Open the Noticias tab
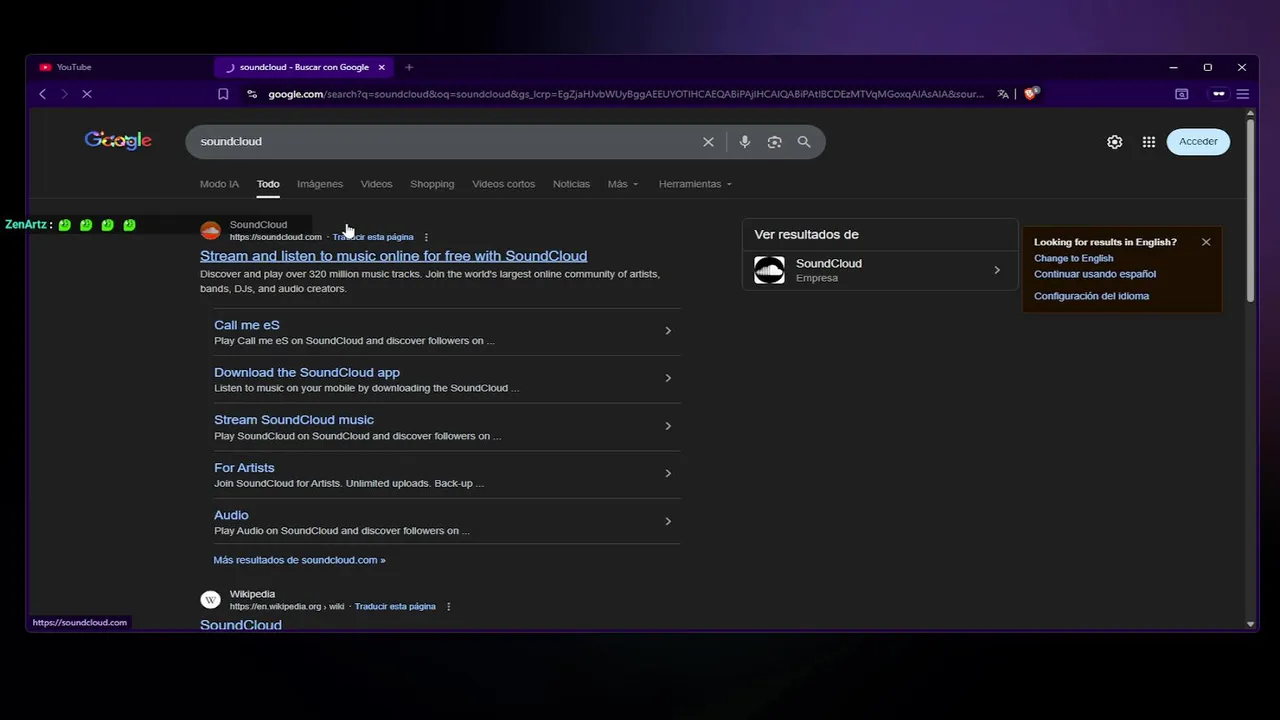 [571, 184]
